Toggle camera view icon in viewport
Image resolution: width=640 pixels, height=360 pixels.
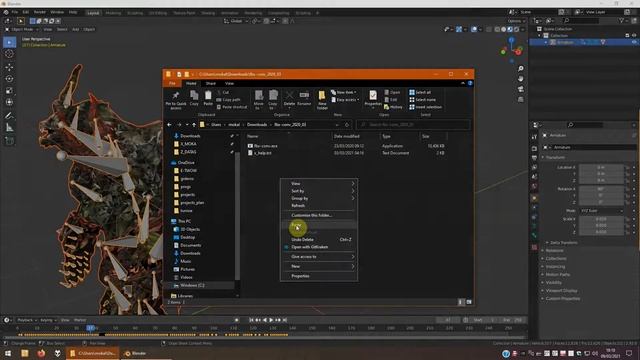pos(520,89)
